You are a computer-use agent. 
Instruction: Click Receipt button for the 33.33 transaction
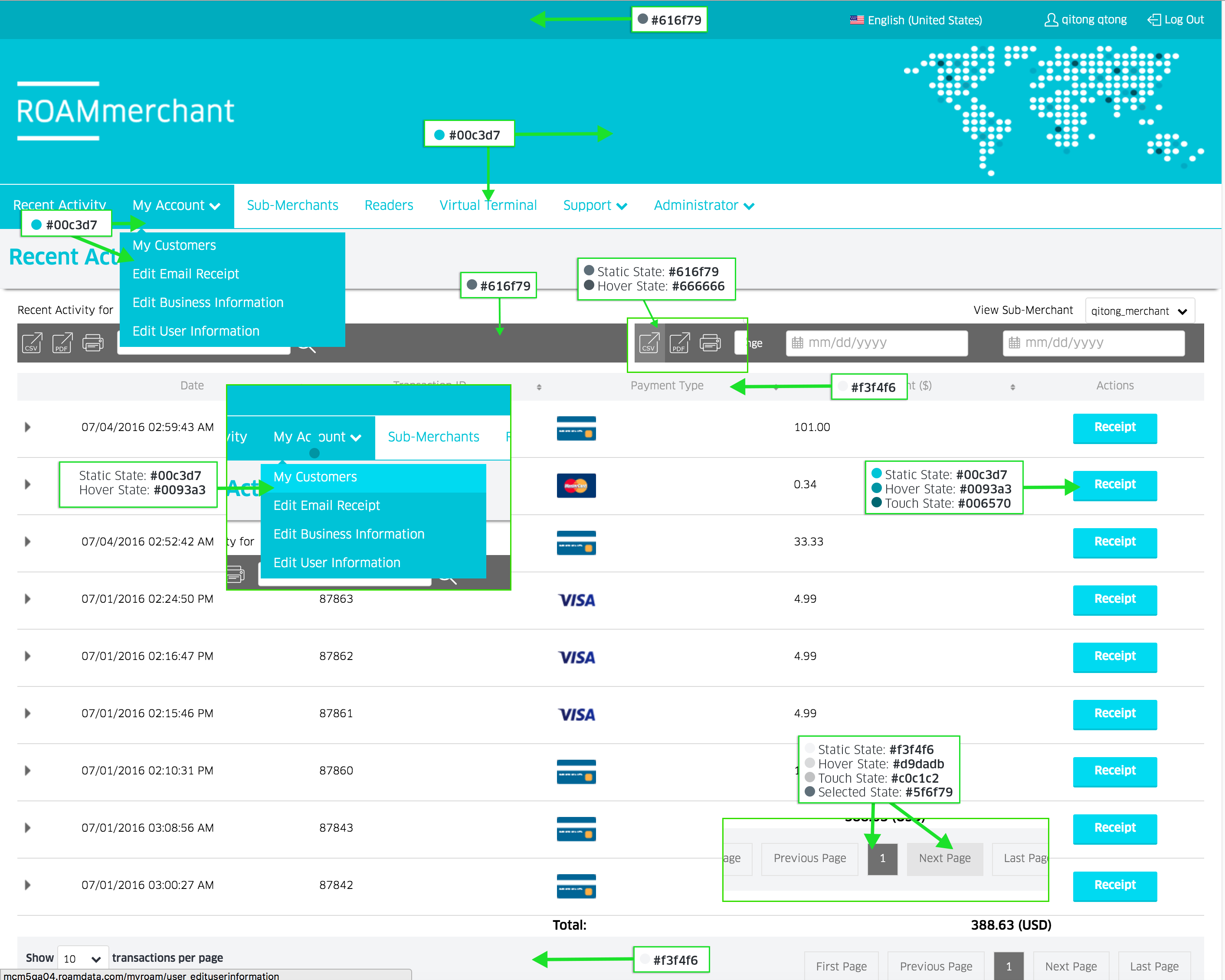1115,542
